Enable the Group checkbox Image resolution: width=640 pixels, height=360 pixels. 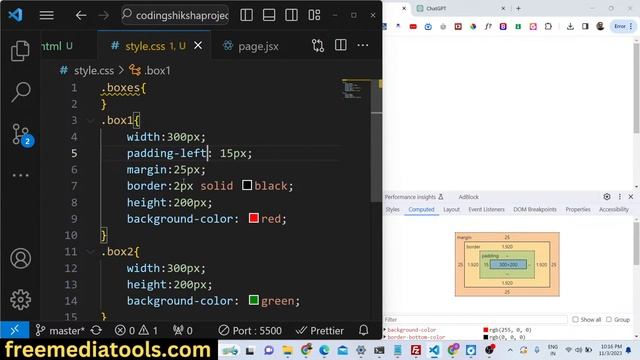(609, 320)
